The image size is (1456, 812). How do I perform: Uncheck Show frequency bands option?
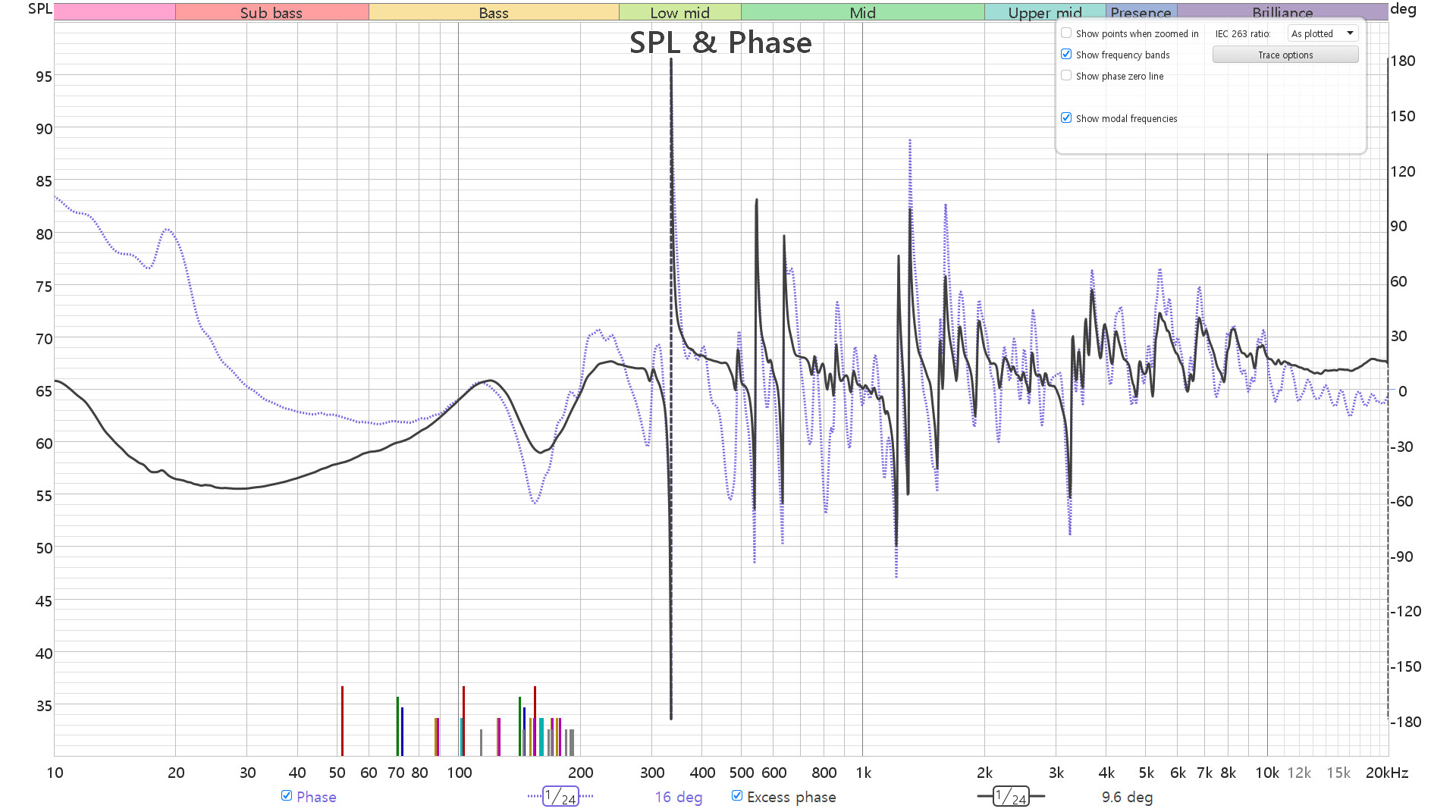[1066, 55]
